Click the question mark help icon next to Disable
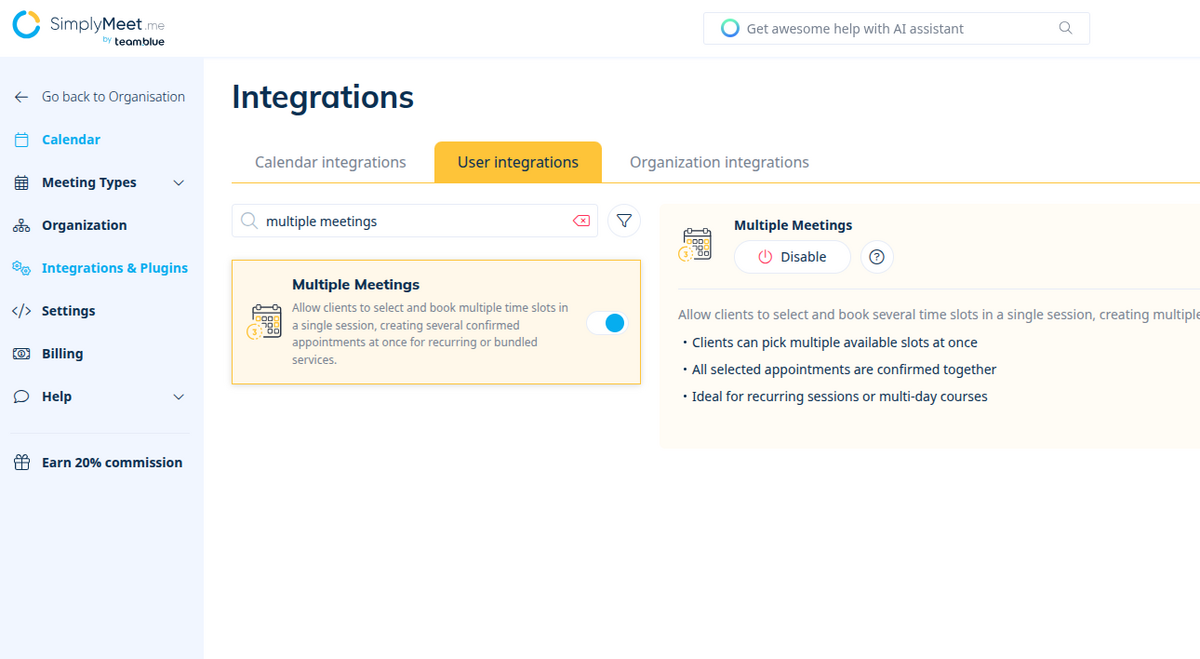This screenshot has width=1200, height=659. (877, 257)
